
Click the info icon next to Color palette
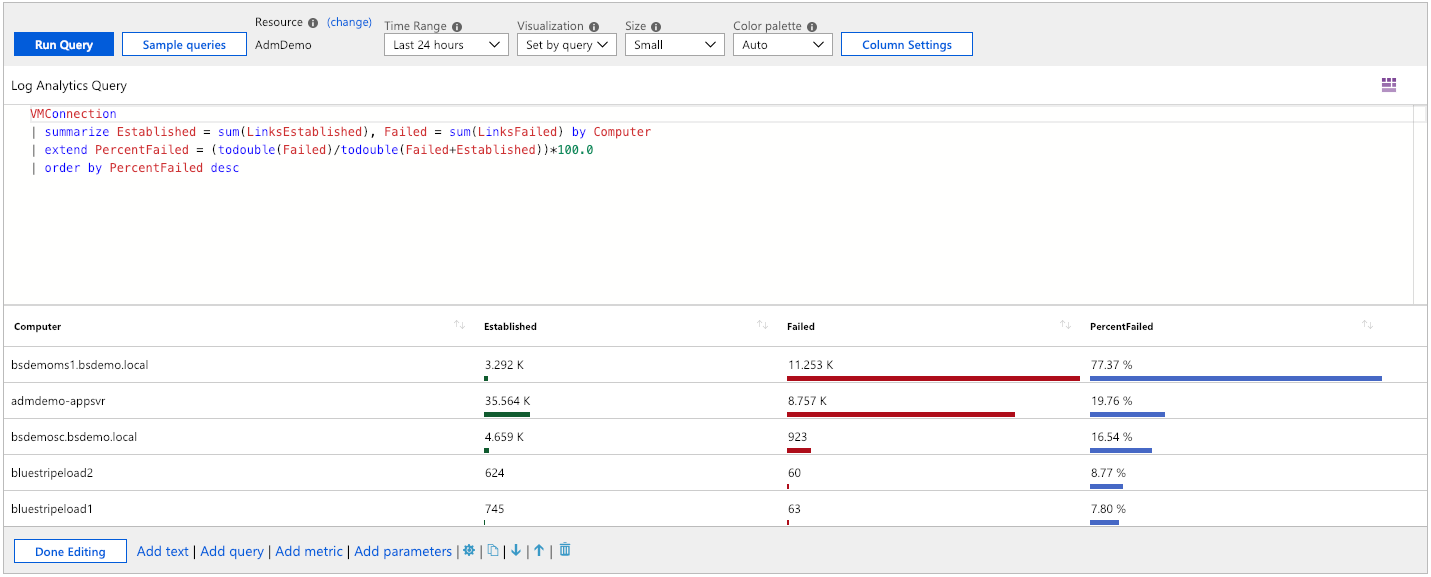pyautogui.click(x=812, y=27)
